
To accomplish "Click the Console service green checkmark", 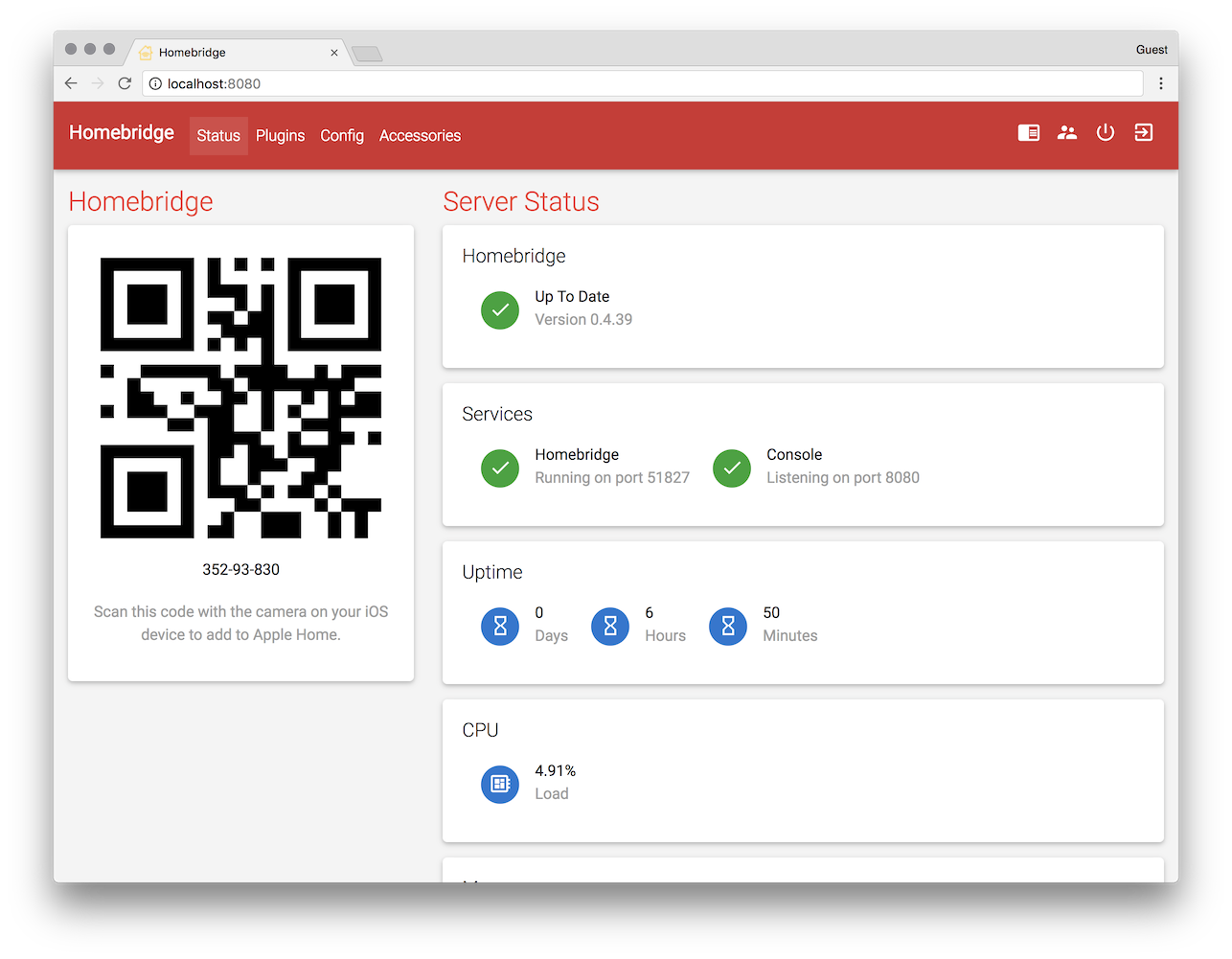I will coord(732,468).
